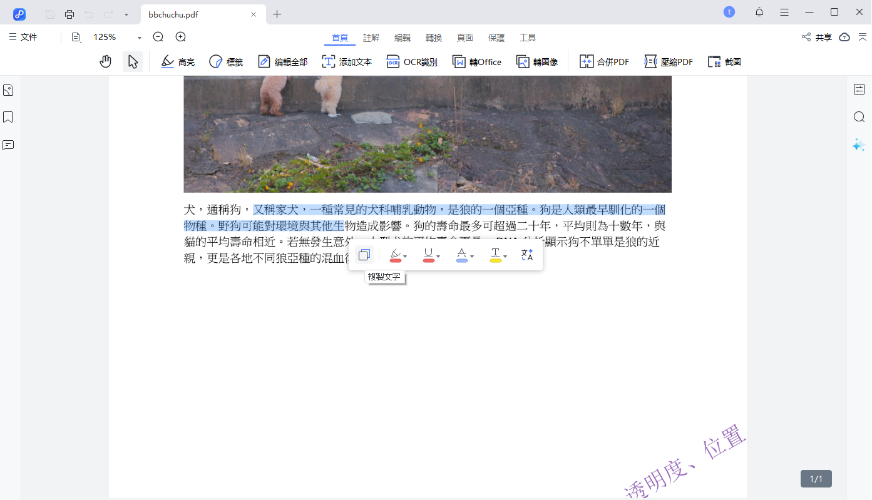Click the 1/1 page indicator

click(x=816, y=479)
